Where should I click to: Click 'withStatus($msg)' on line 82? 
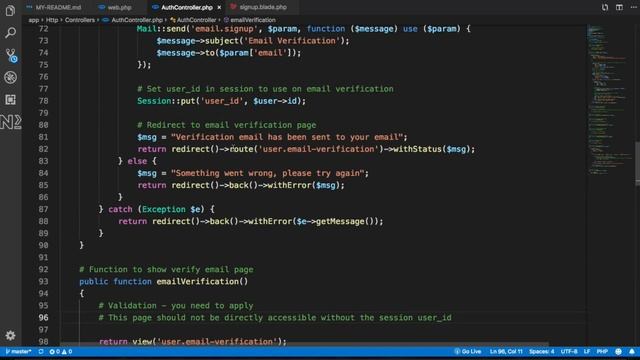(x=432, y=149)
